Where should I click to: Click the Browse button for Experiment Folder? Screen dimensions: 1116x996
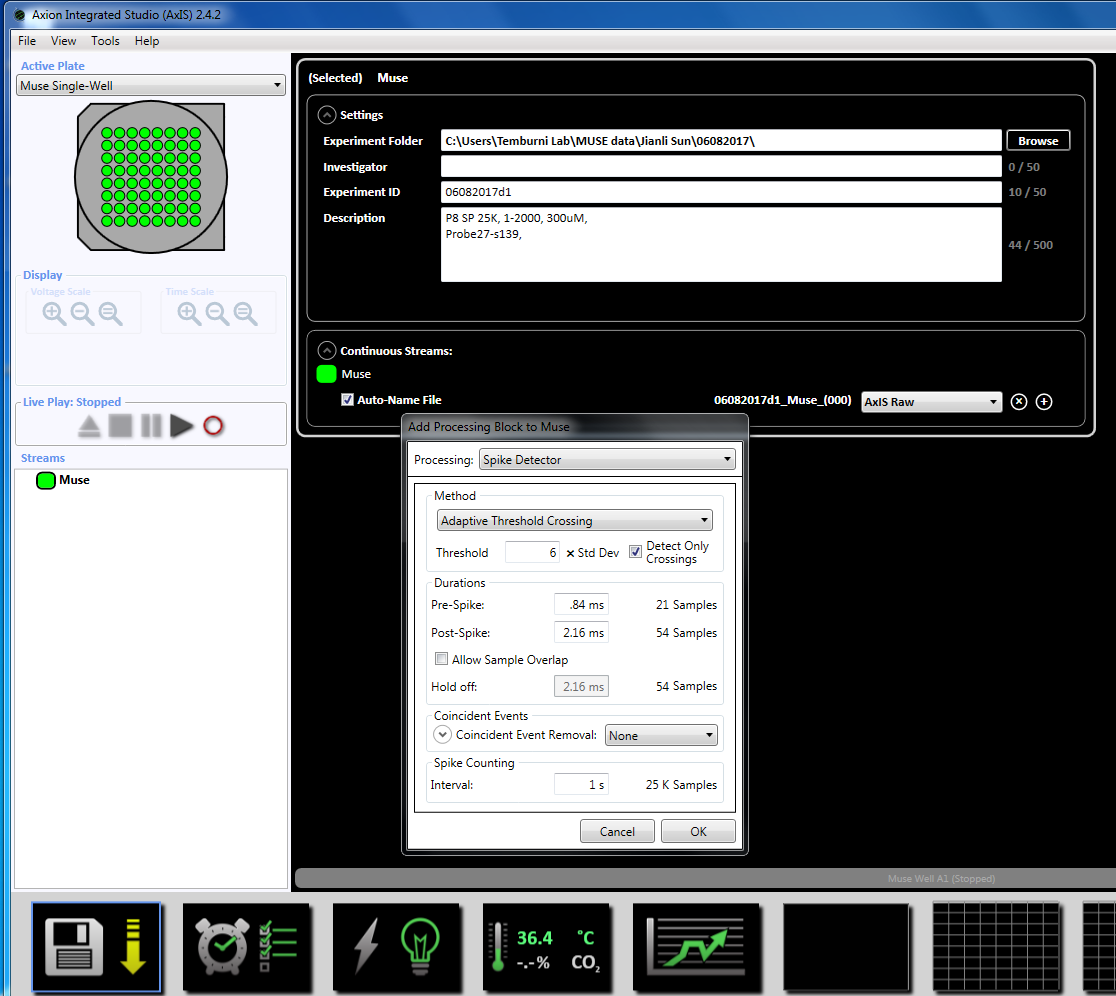pyautogui.click(x=1038, y=141)
